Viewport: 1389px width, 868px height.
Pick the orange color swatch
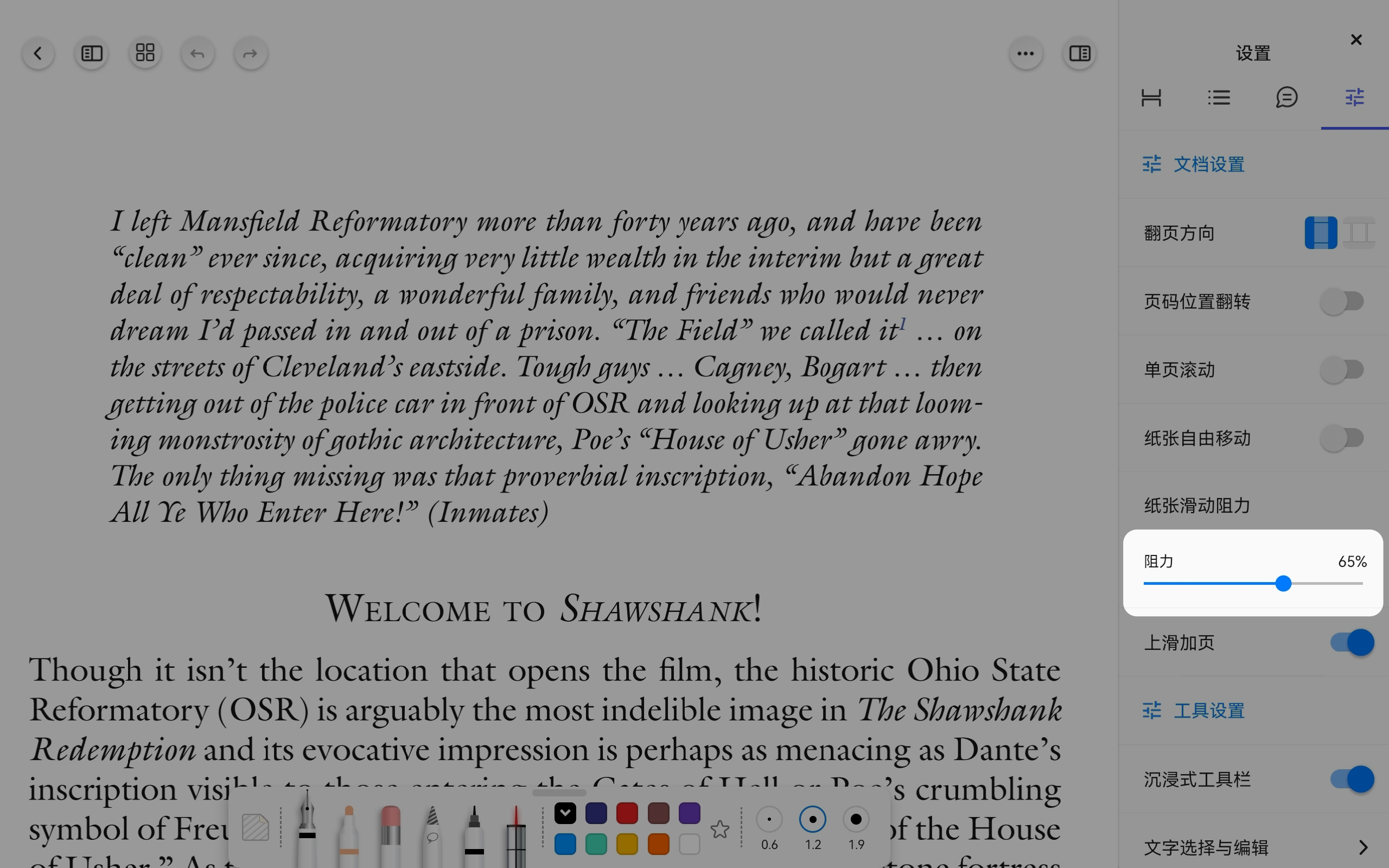(658, 845)
